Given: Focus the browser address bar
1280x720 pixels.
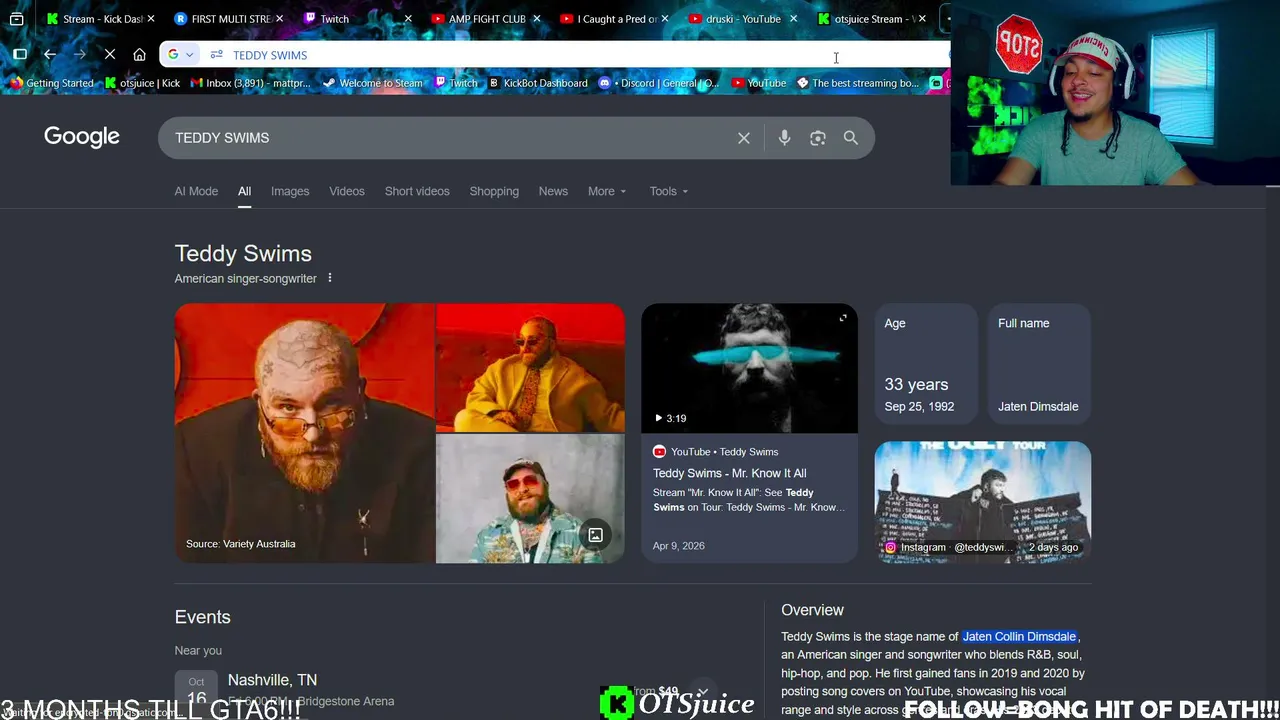Looking at the screenshot, I should tap(580, 55).
